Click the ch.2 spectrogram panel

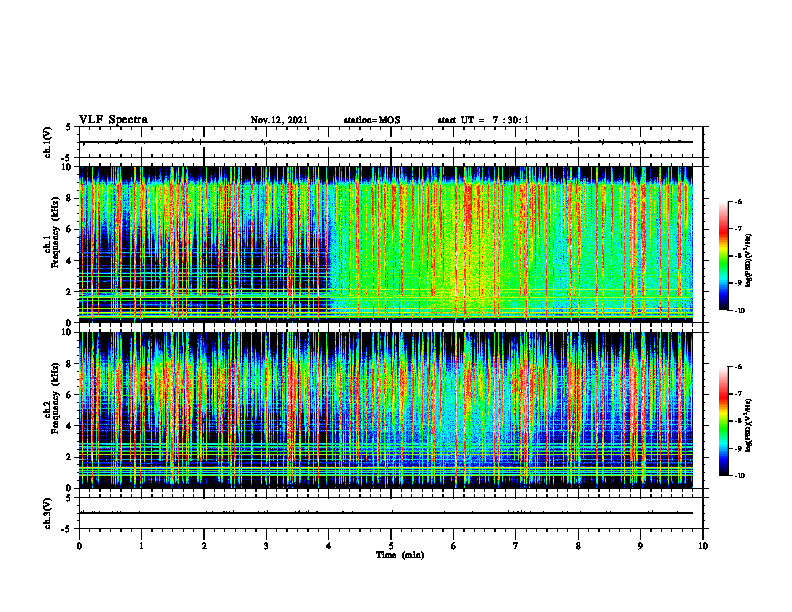386,410
